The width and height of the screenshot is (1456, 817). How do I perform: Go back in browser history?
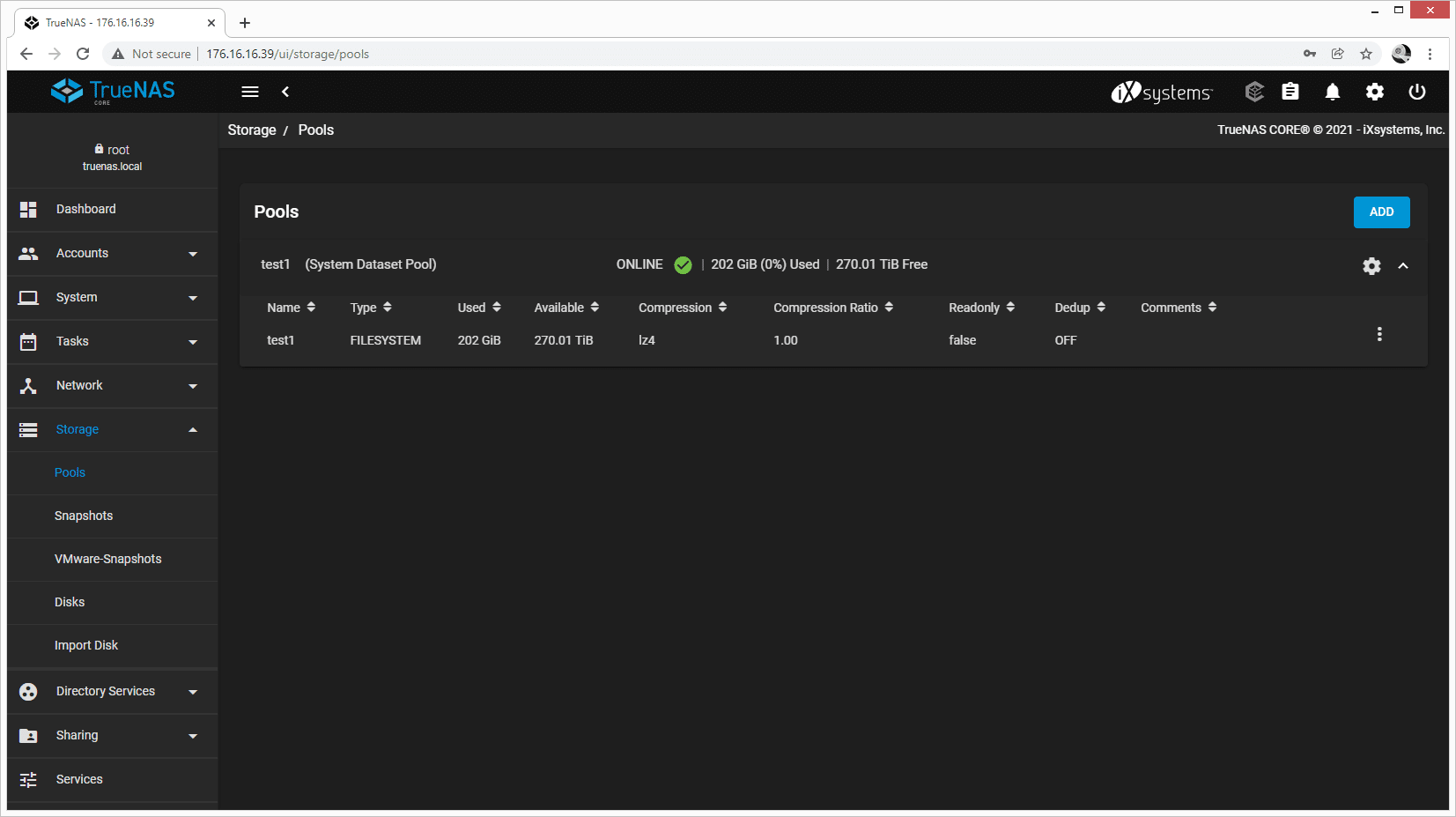pos(26,54)
